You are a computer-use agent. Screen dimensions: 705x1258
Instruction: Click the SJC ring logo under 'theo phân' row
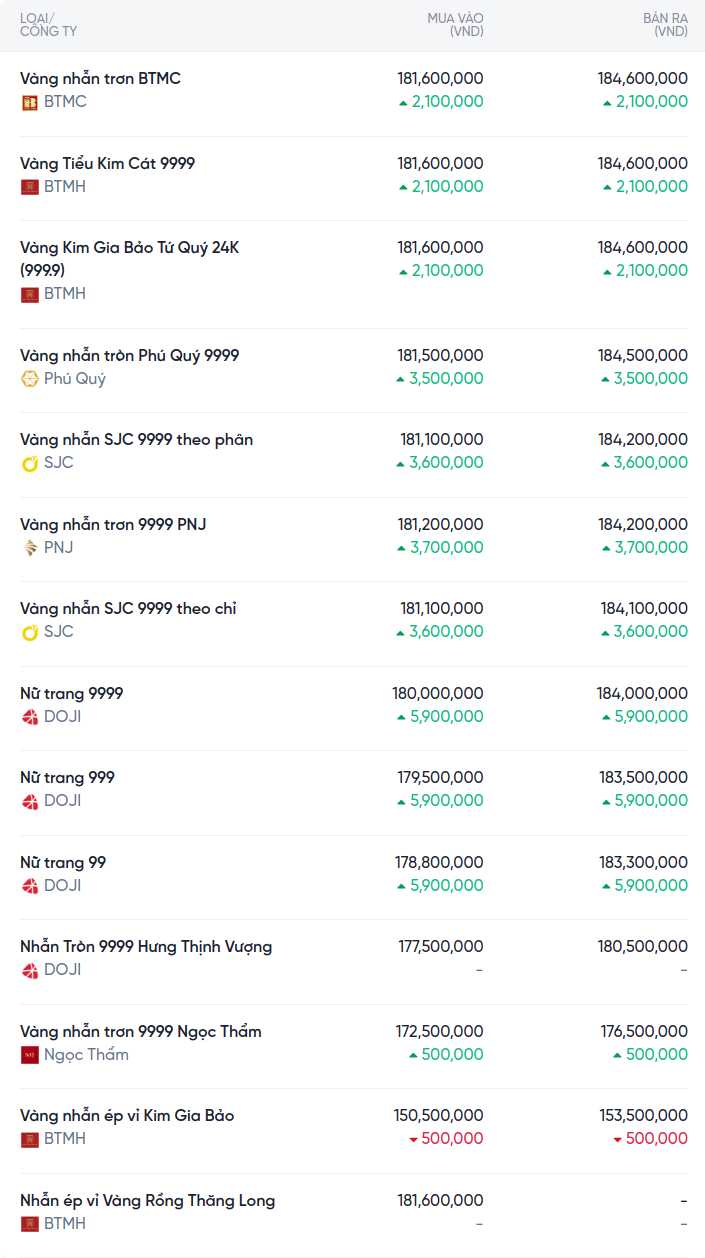tap(30, 463)
